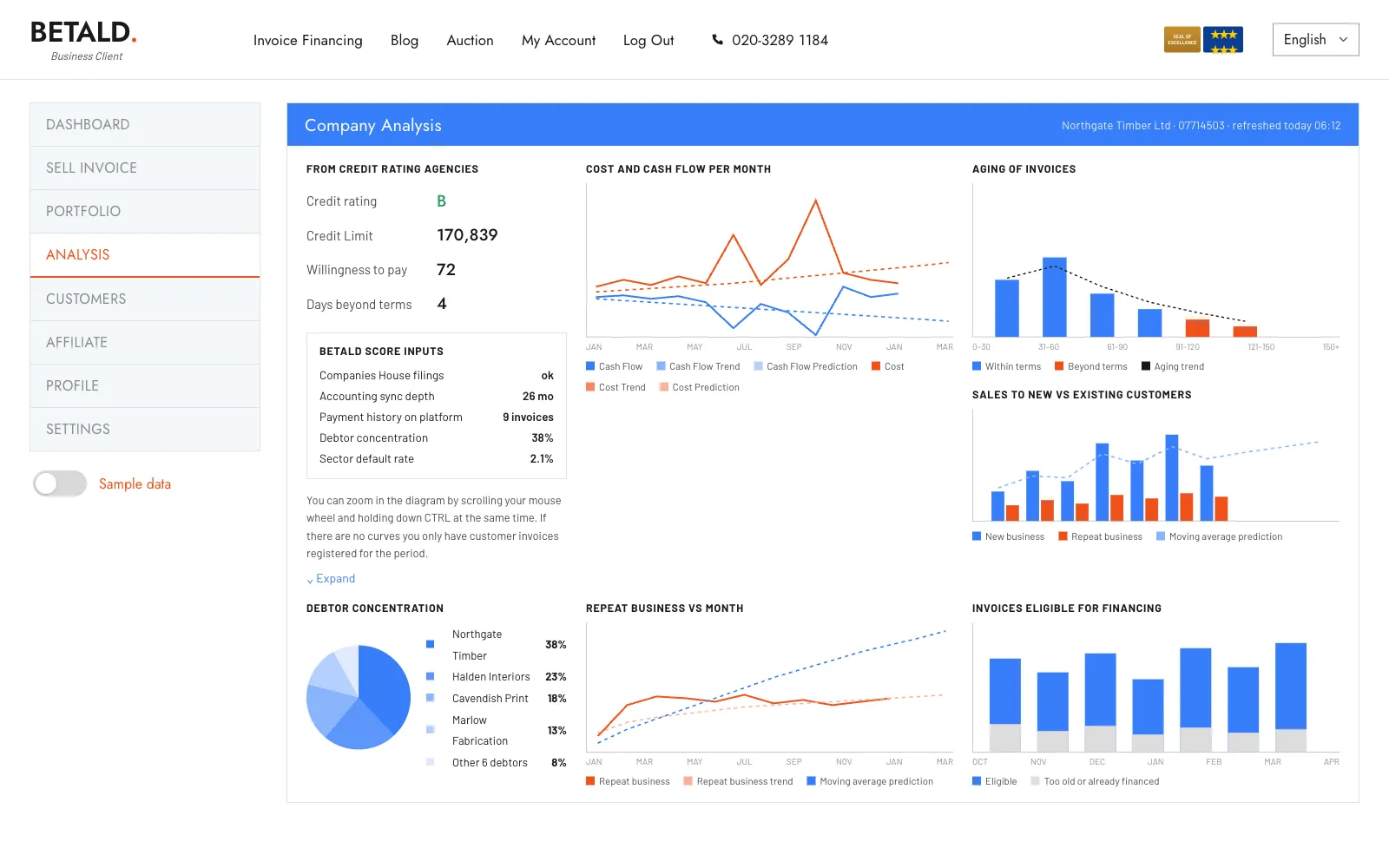
Task: Click the blue stars badge
Action: [x=1223, y=40]
